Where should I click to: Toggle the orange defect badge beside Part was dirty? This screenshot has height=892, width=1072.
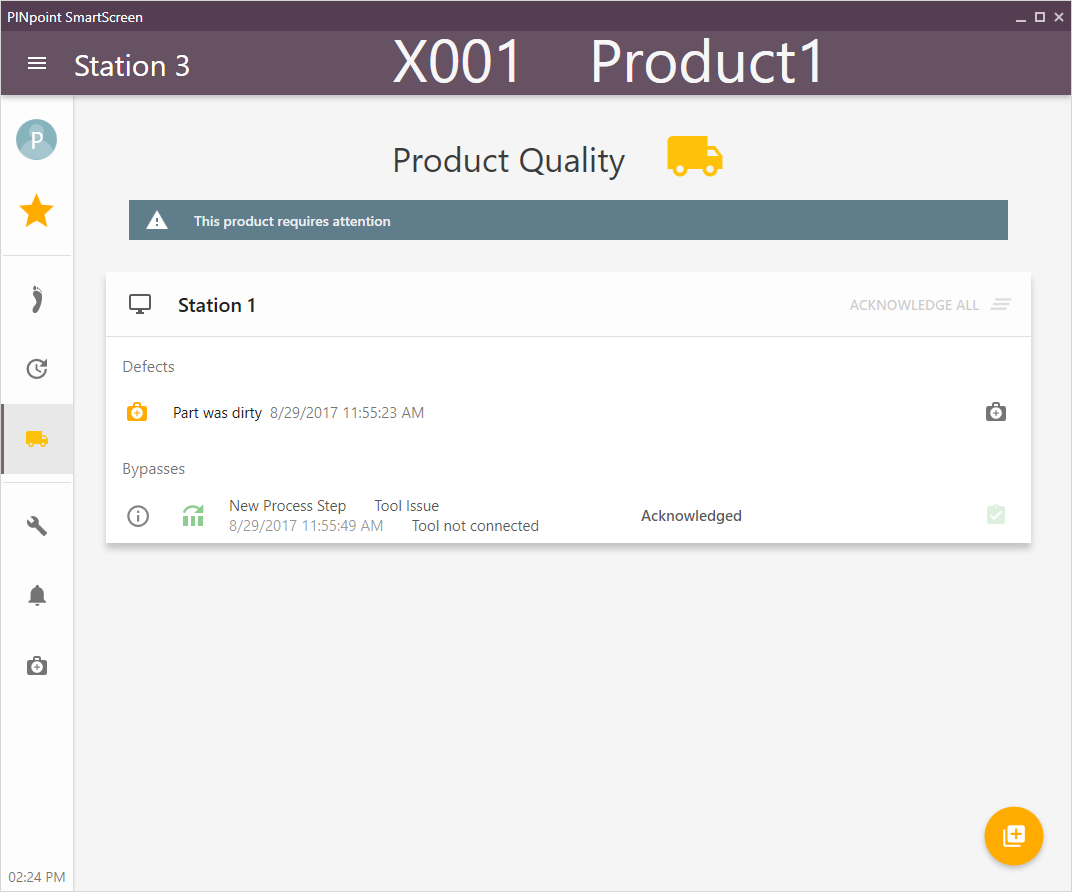[x=137, y=411]
